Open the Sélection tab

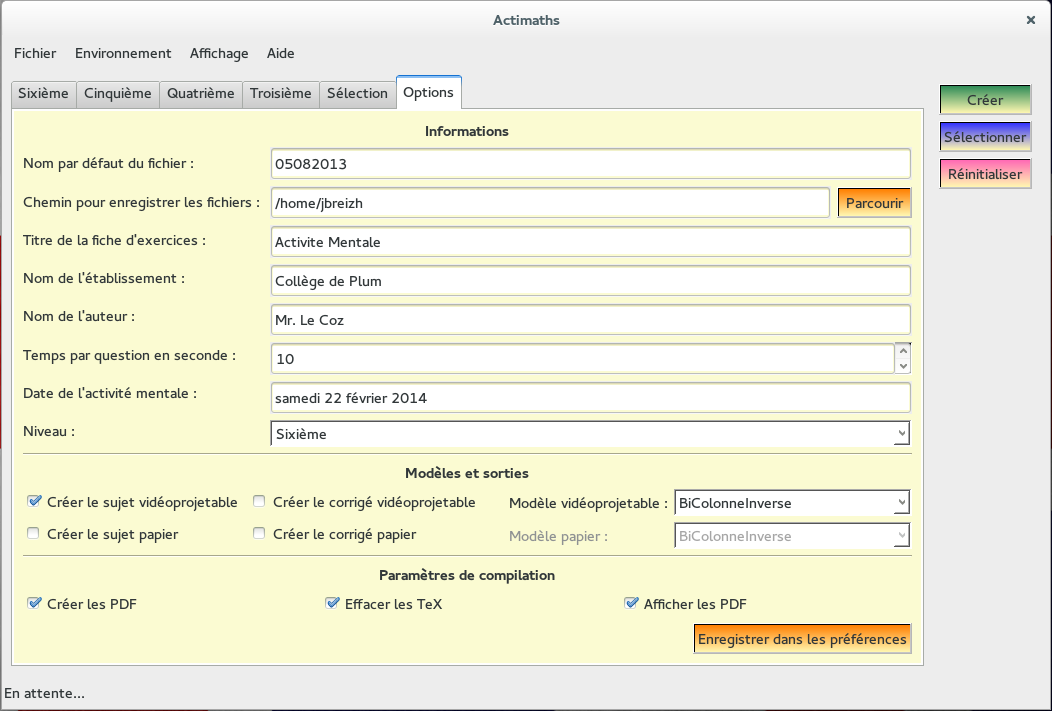point(357,93)
